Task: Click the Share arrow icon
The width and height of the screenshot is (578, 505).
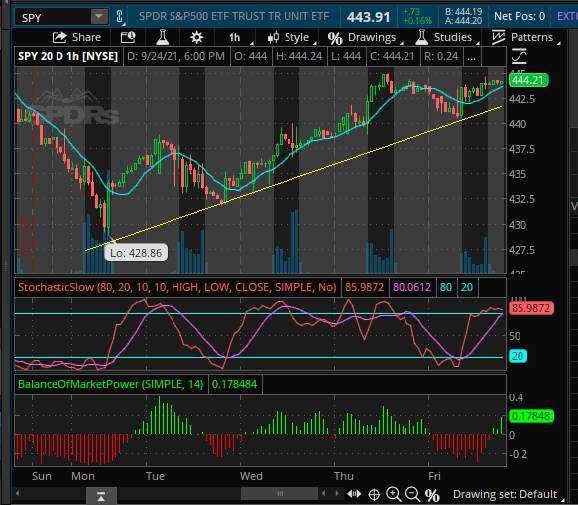Action: (59, 37)
